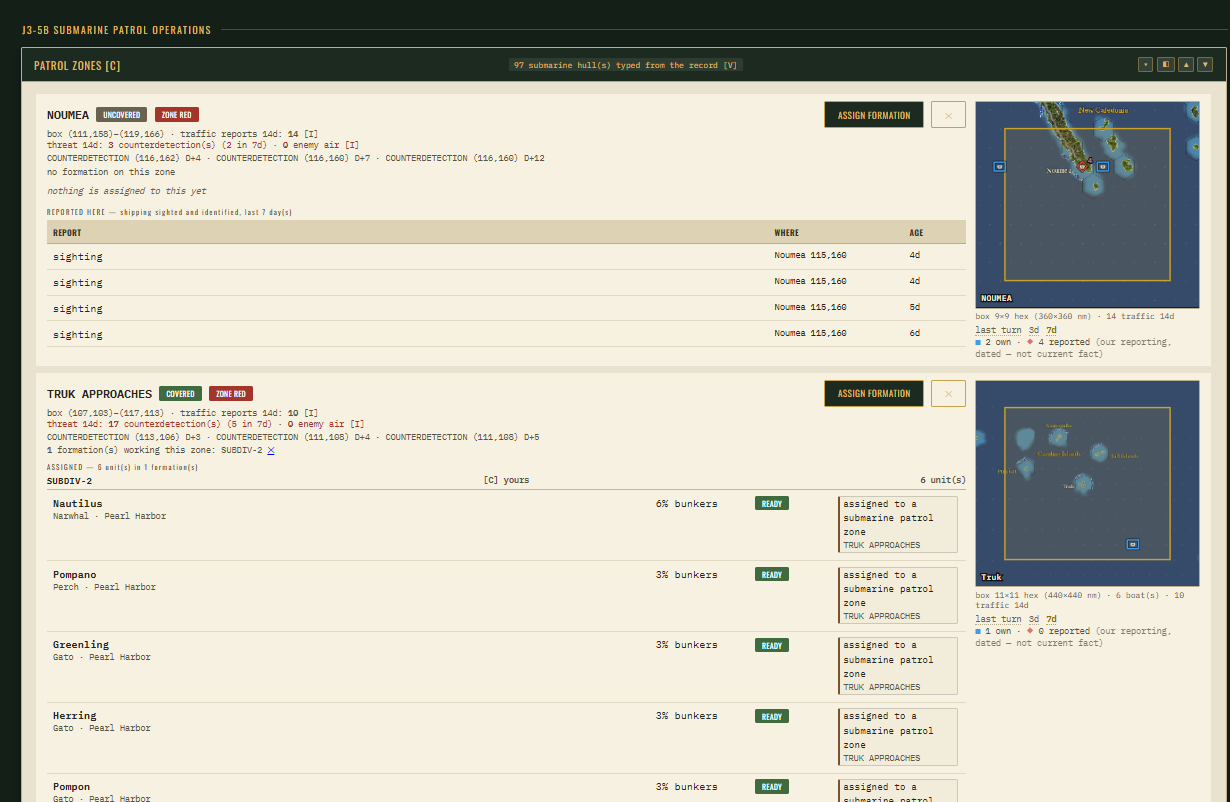
Task: Select the sighting row aged 5d
Action: tap(506, 308)
